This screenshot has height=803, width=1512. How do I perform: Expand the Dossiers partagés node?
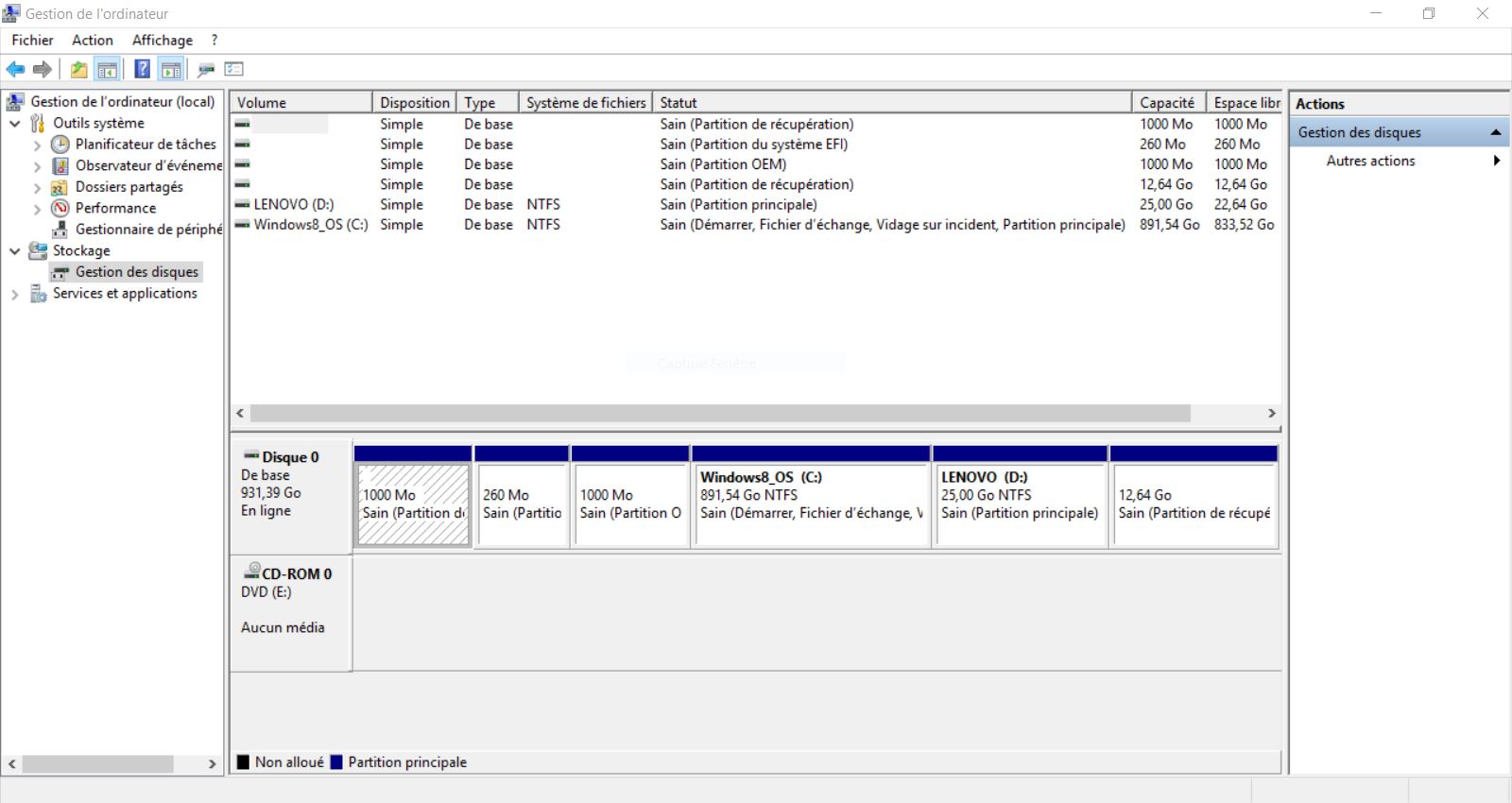37,187
